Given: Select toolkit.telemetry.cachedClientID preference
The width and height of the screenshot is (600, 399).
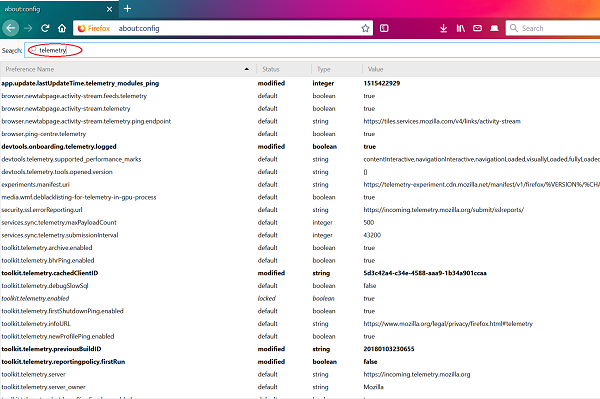Looking at the screenshot, I should [x=300, y=273].
